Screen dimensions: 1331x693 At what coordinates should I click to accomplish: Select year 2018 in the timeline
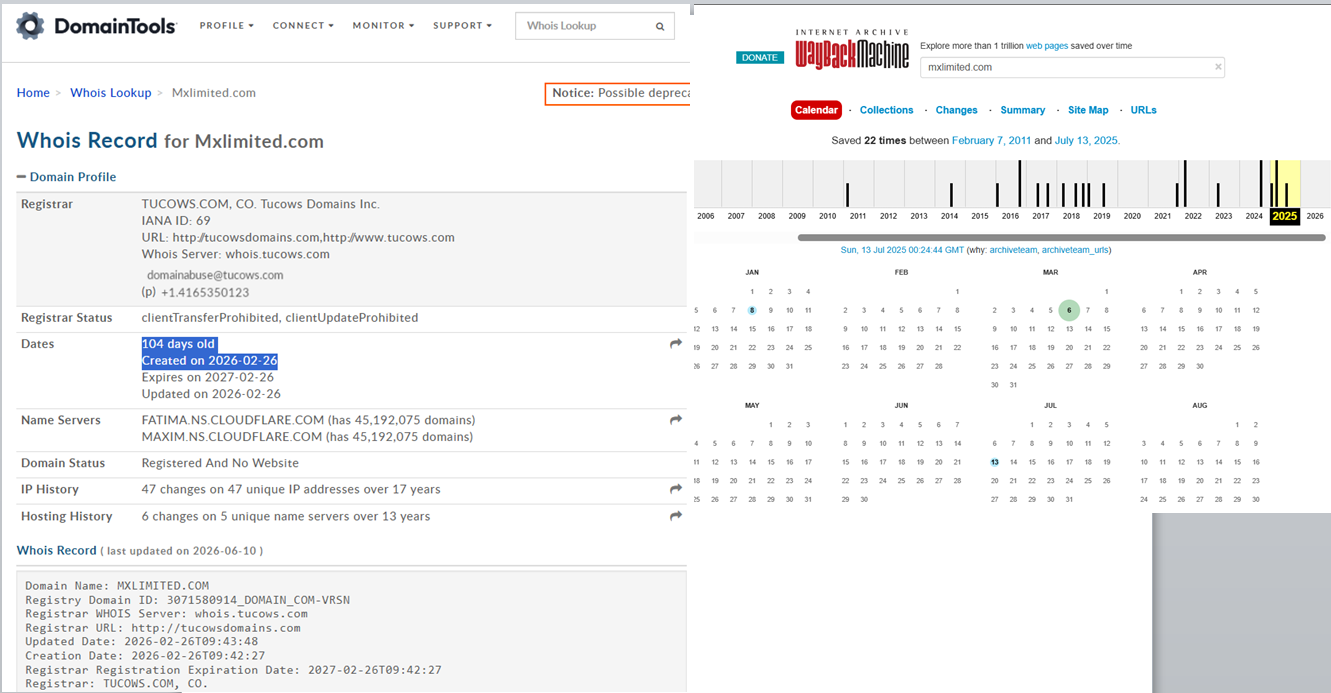[x=1071, y=216]
